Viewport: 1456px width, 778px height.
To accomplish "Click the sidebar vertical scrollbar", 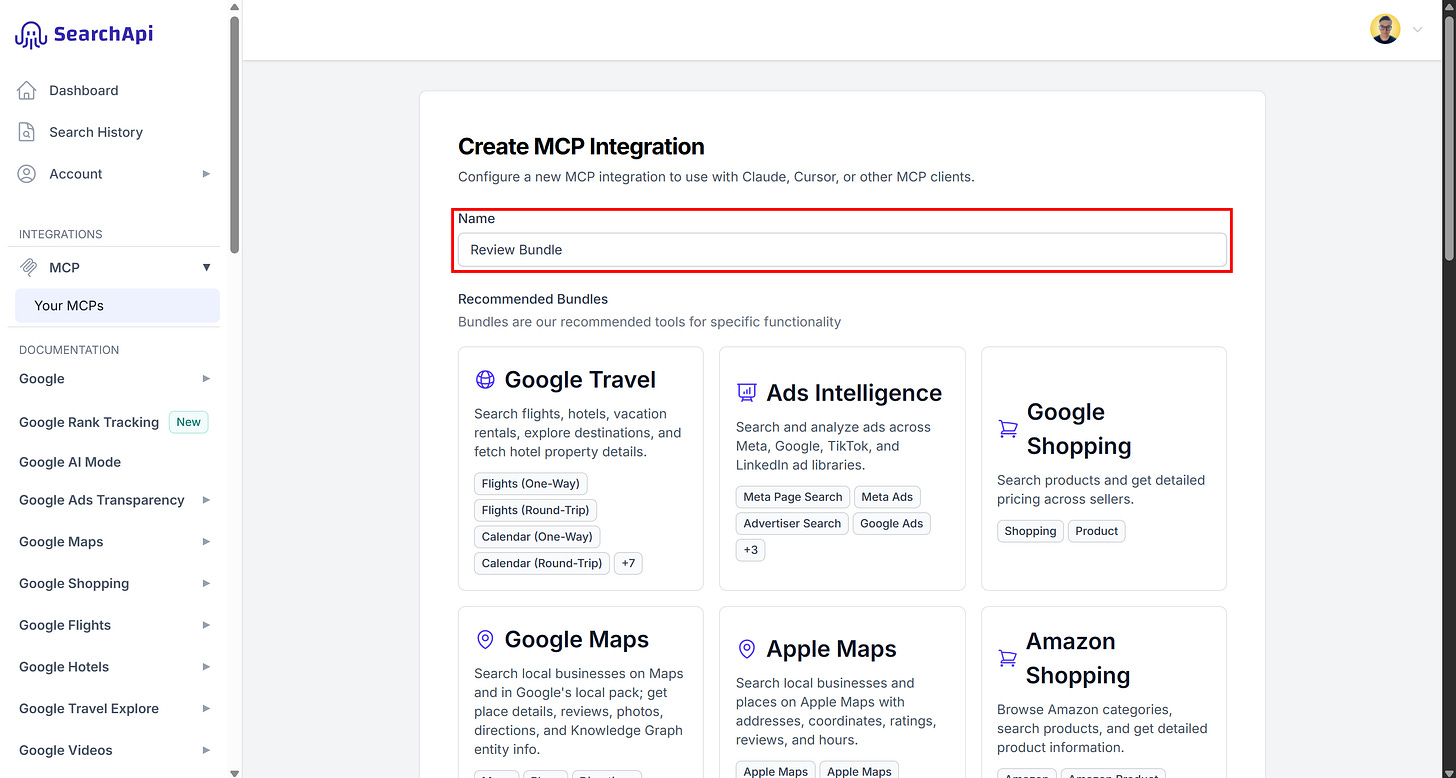I will tap(235, 135).
